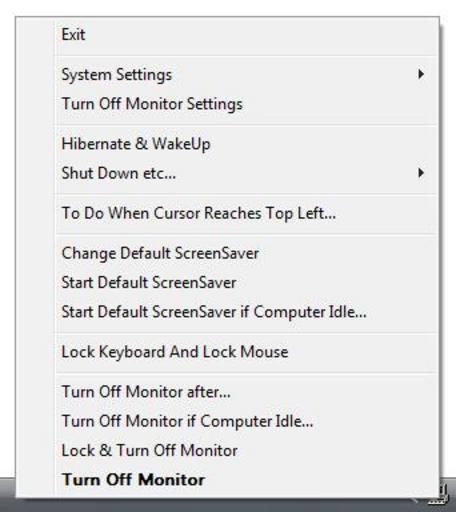456x512 pixels.
Task: Open the Shut Down etc... entry
Action: (x=247, y=173)
